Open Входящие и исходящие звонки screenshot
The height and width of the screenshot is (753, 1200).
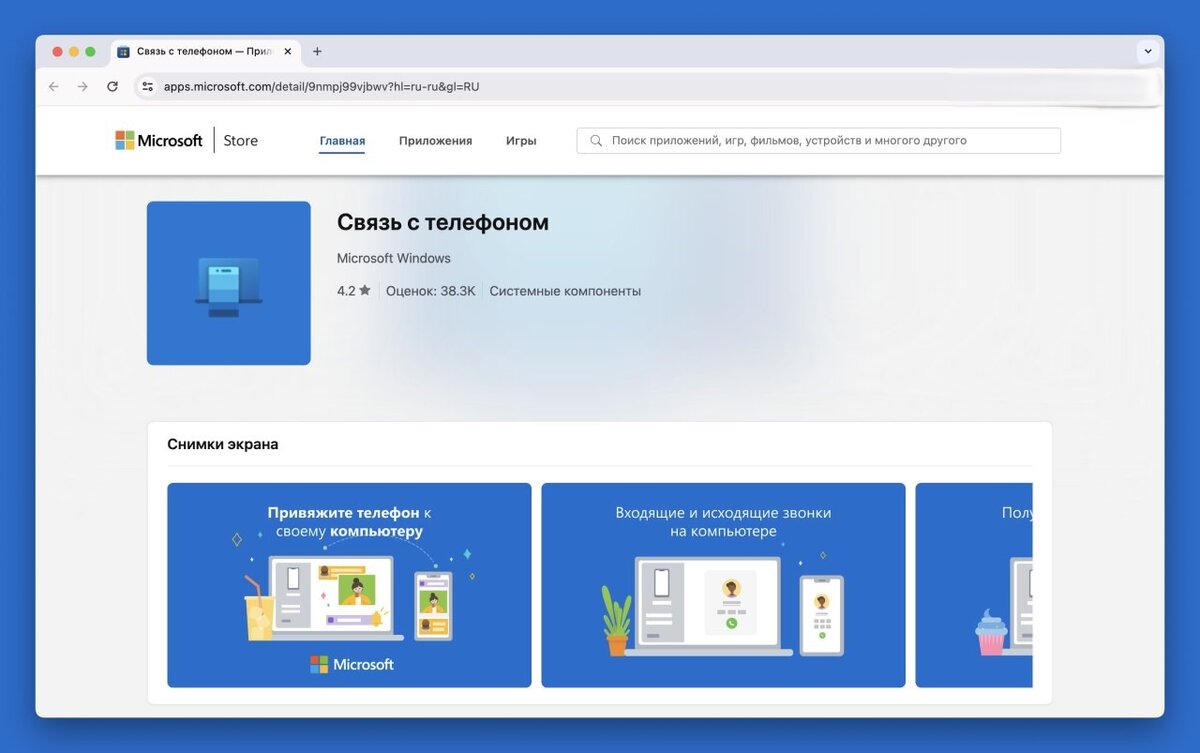(x=723, y=585)
